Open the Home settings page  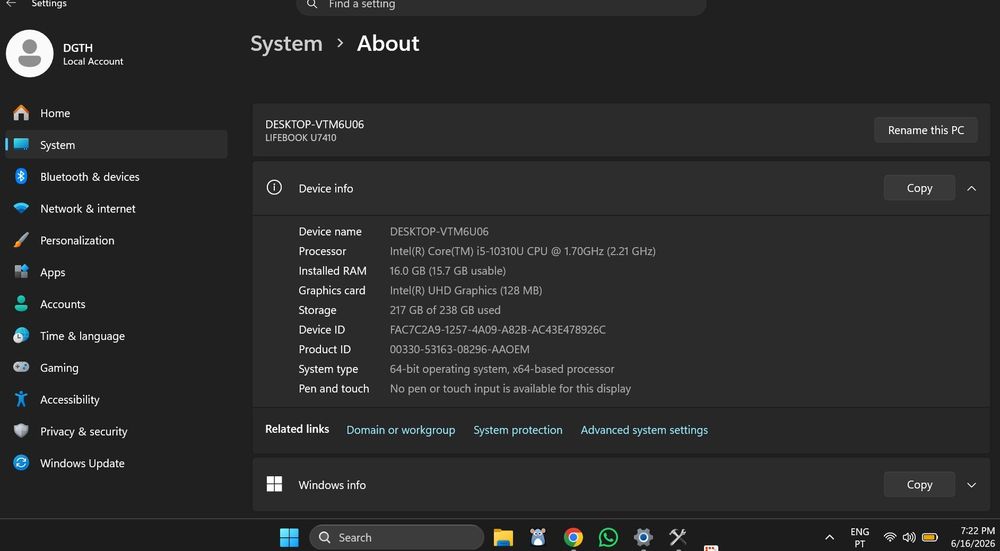click(116, 114)
